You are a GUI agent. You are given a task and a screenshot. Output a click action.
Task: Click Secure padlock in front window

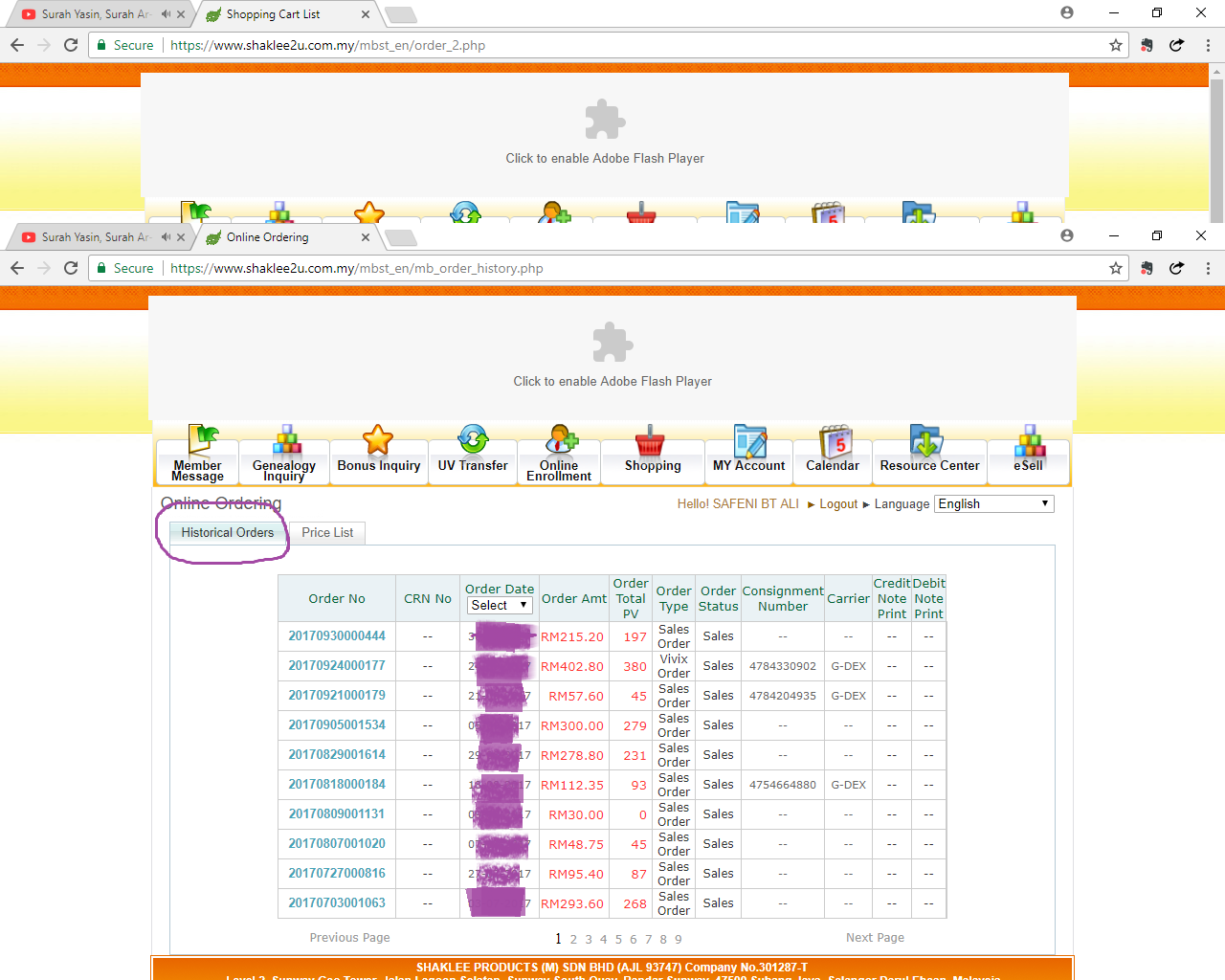pyautogui.click(x=101, y=268)
